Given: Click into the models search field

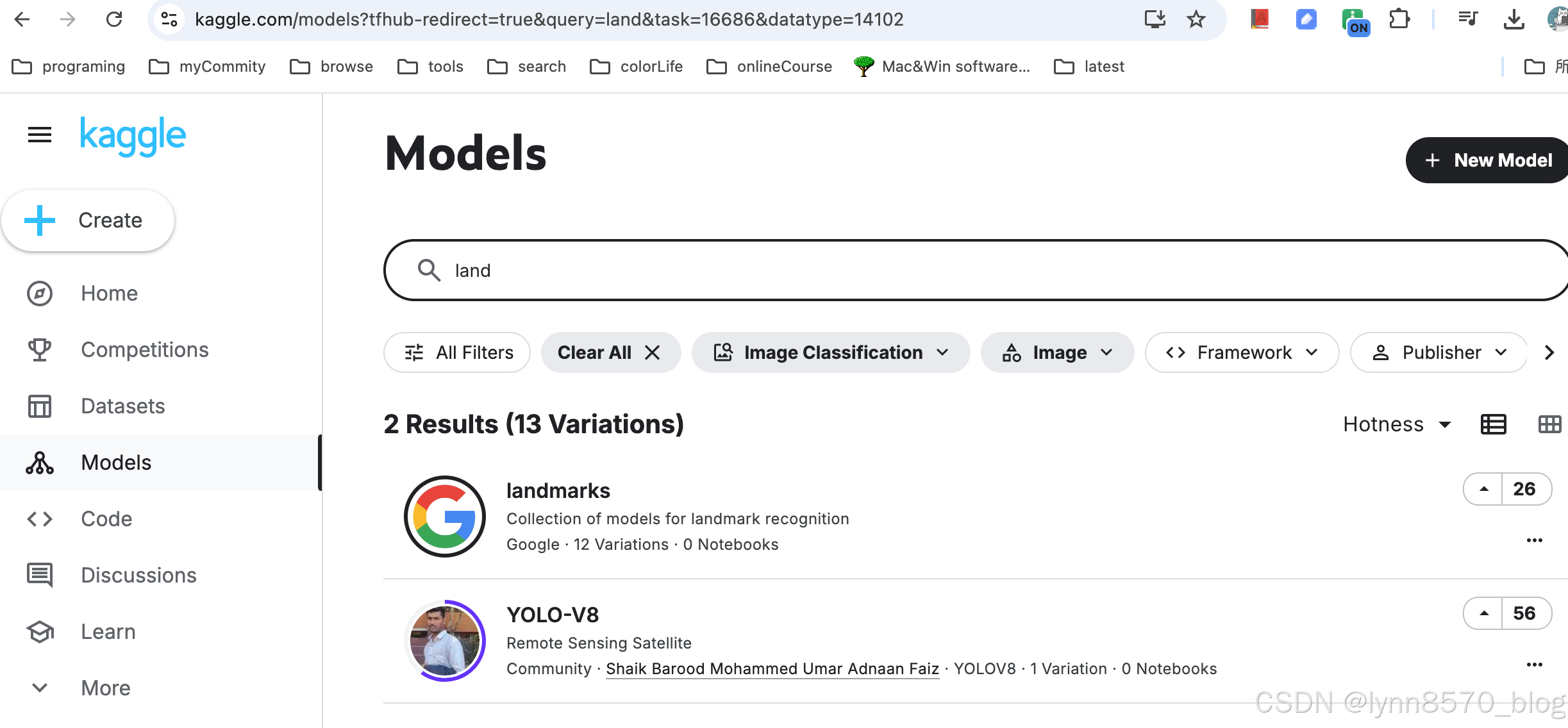Looking at the screenshot, I should (976, 270).
